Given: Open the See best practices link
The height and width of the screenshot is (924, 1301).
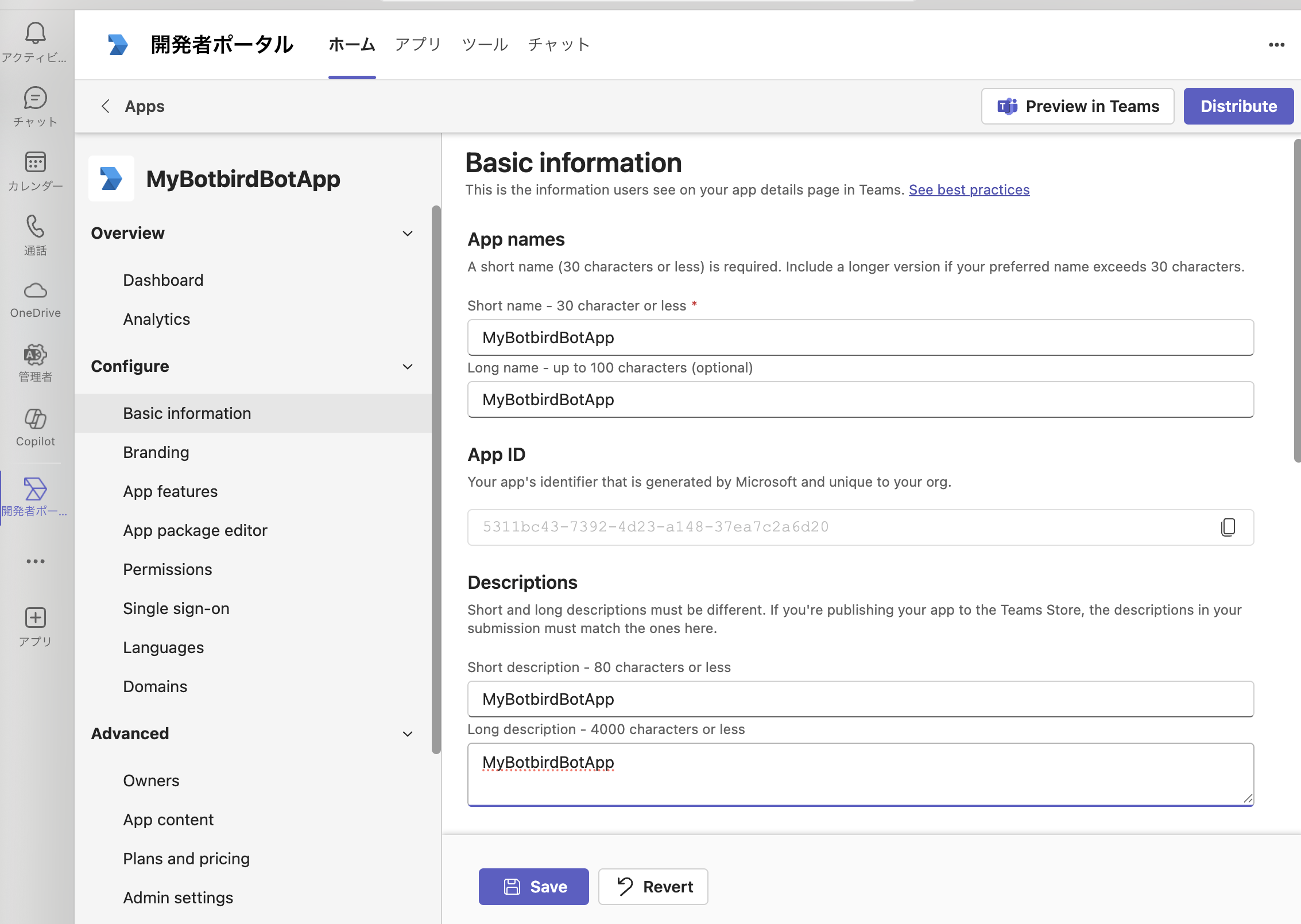Looking at the screenshot, I should [x=969, y=190].
